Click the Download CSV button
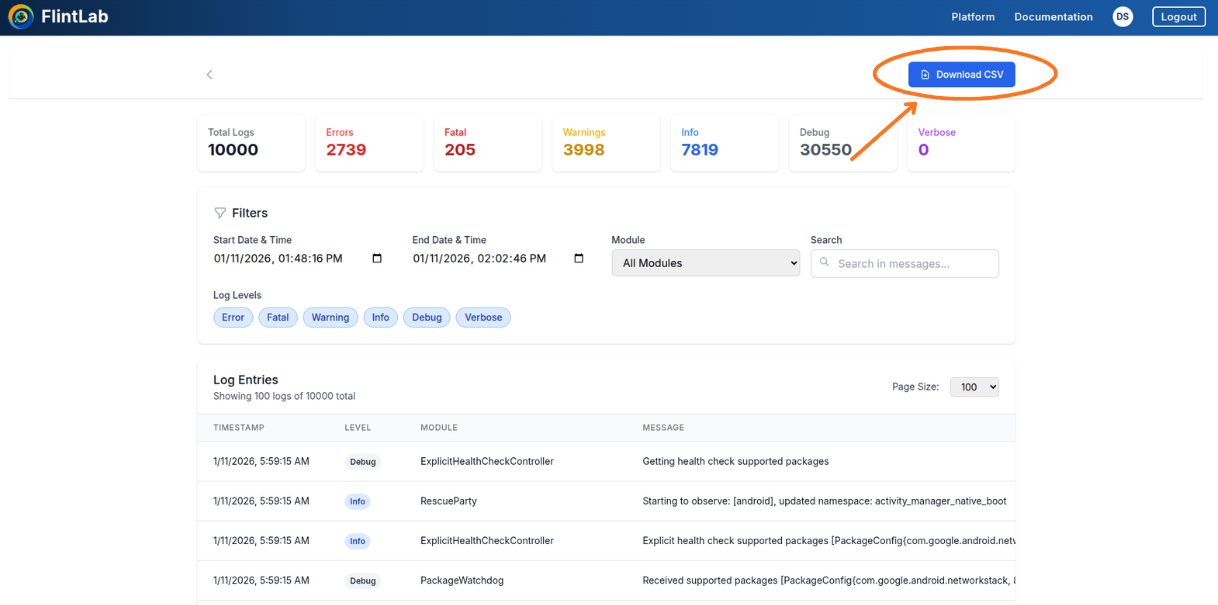 [962, 75]
